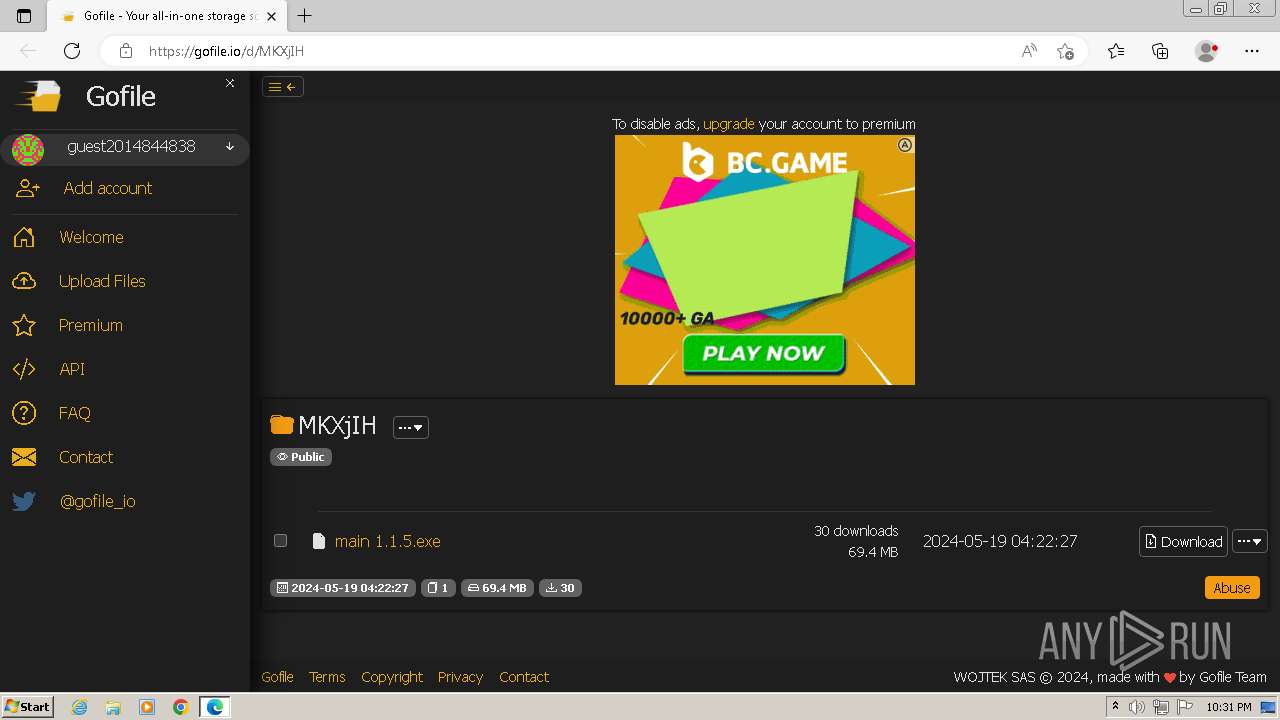The image size is (1280, 720).
Task: Click the upgrade link above the ad
Action: pos(728,124)
